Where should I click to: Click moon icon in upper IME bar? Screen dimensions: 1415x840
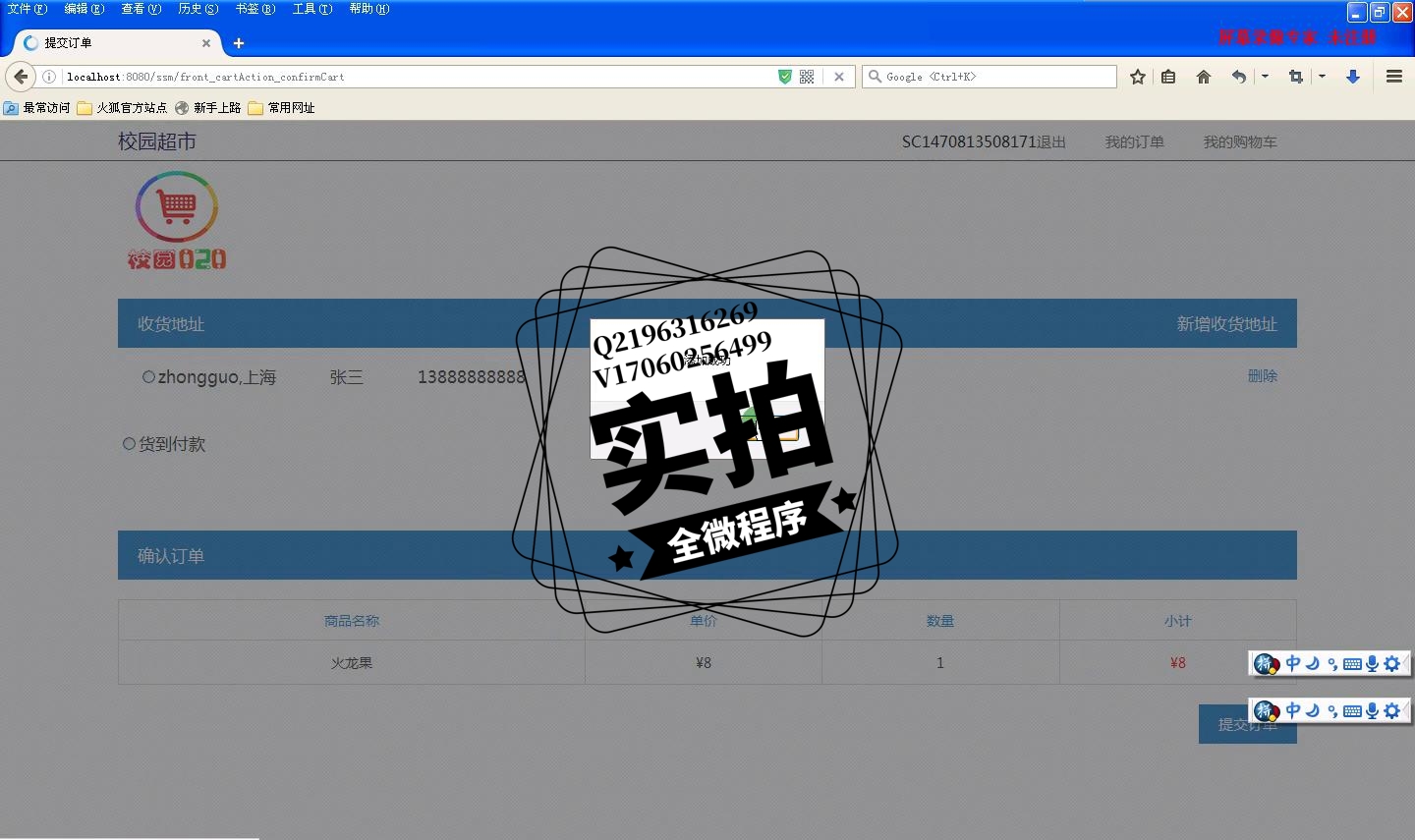[1313, 664]
